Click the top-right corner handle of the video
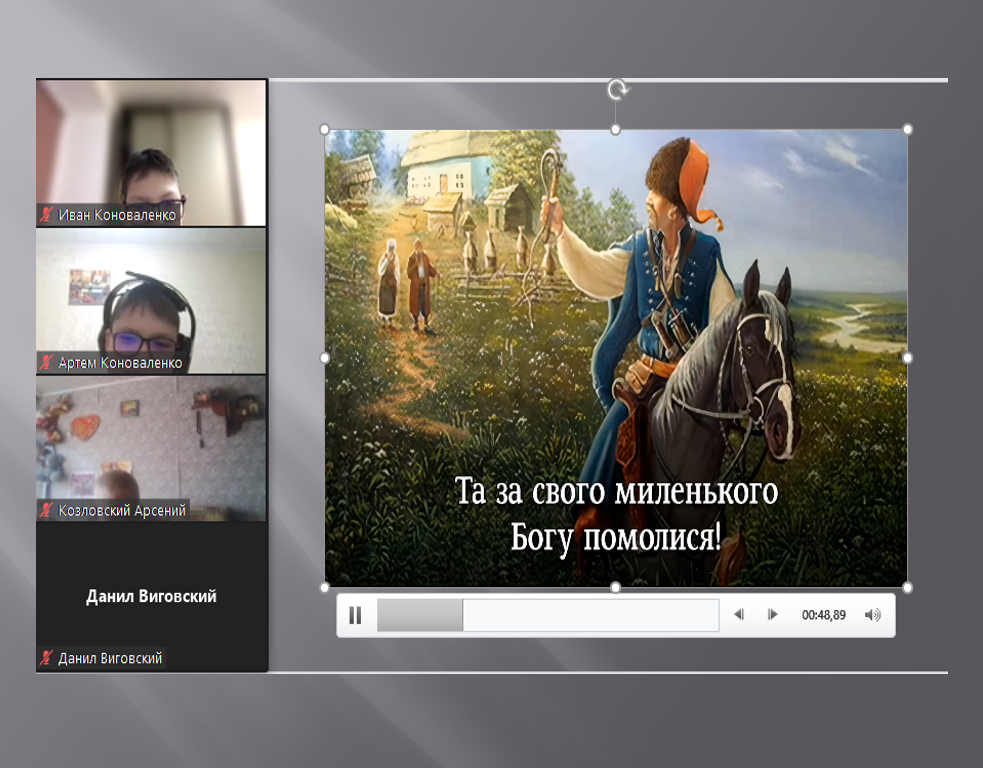This screenshot has width=983, height=768. [x=907, y=129]
